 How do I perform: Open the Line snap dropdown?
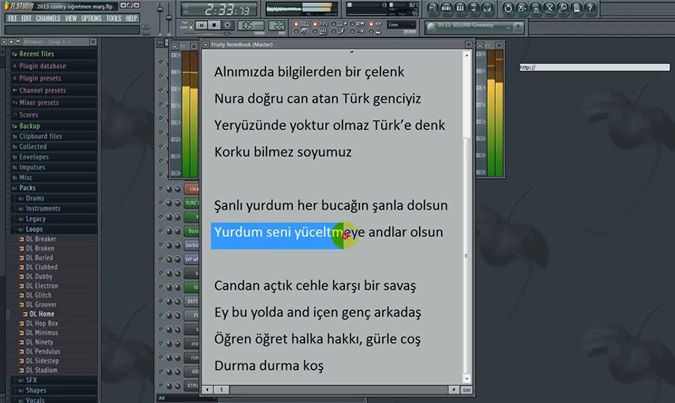[x=401, y=25]
